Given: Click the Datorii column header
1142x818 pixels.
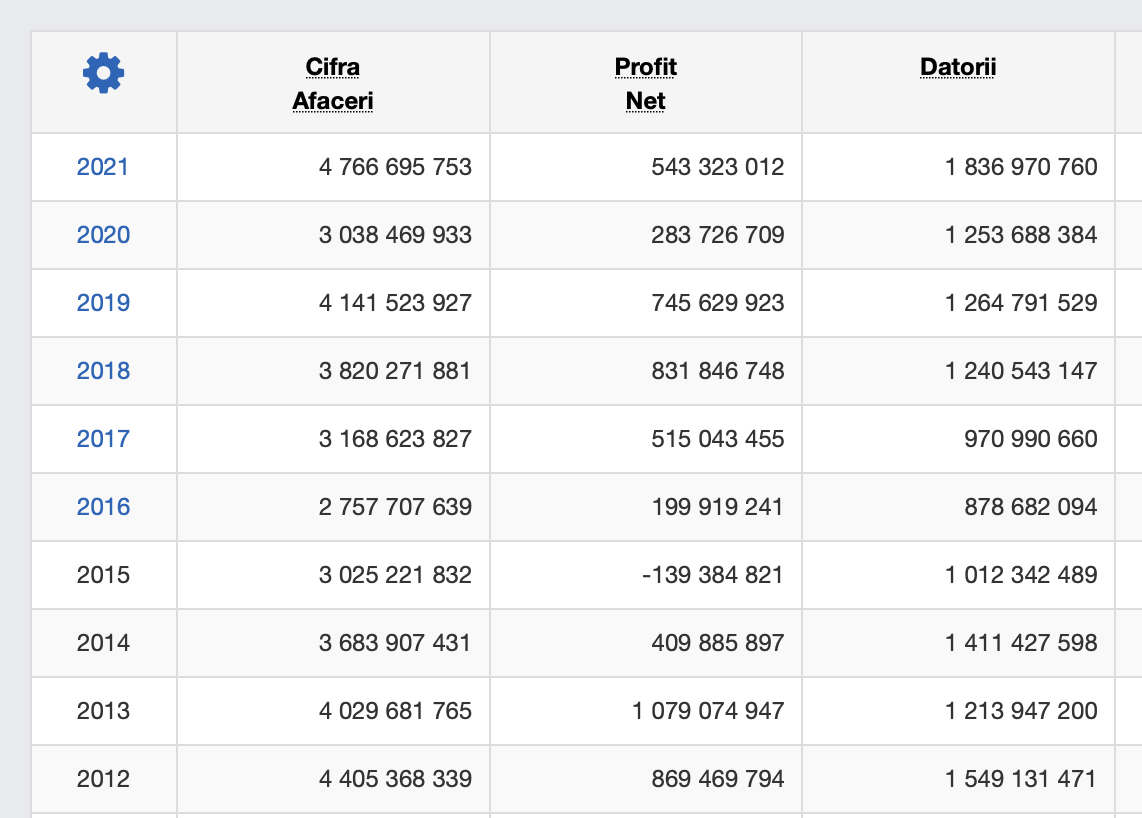Looking at the screenshot, I should (958, 67).
